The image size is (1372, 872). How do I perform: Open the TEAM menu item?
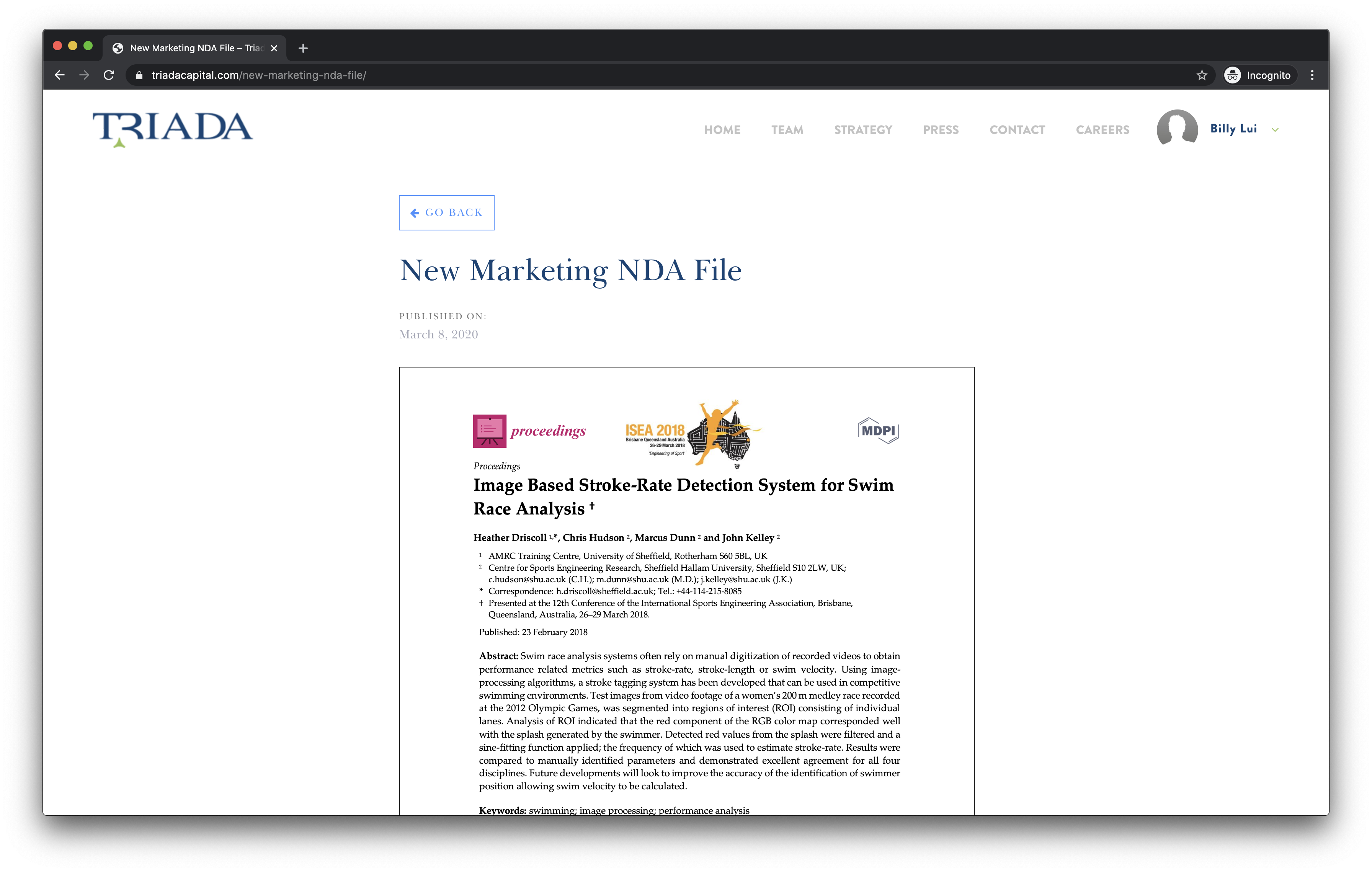tap(787, 130)
